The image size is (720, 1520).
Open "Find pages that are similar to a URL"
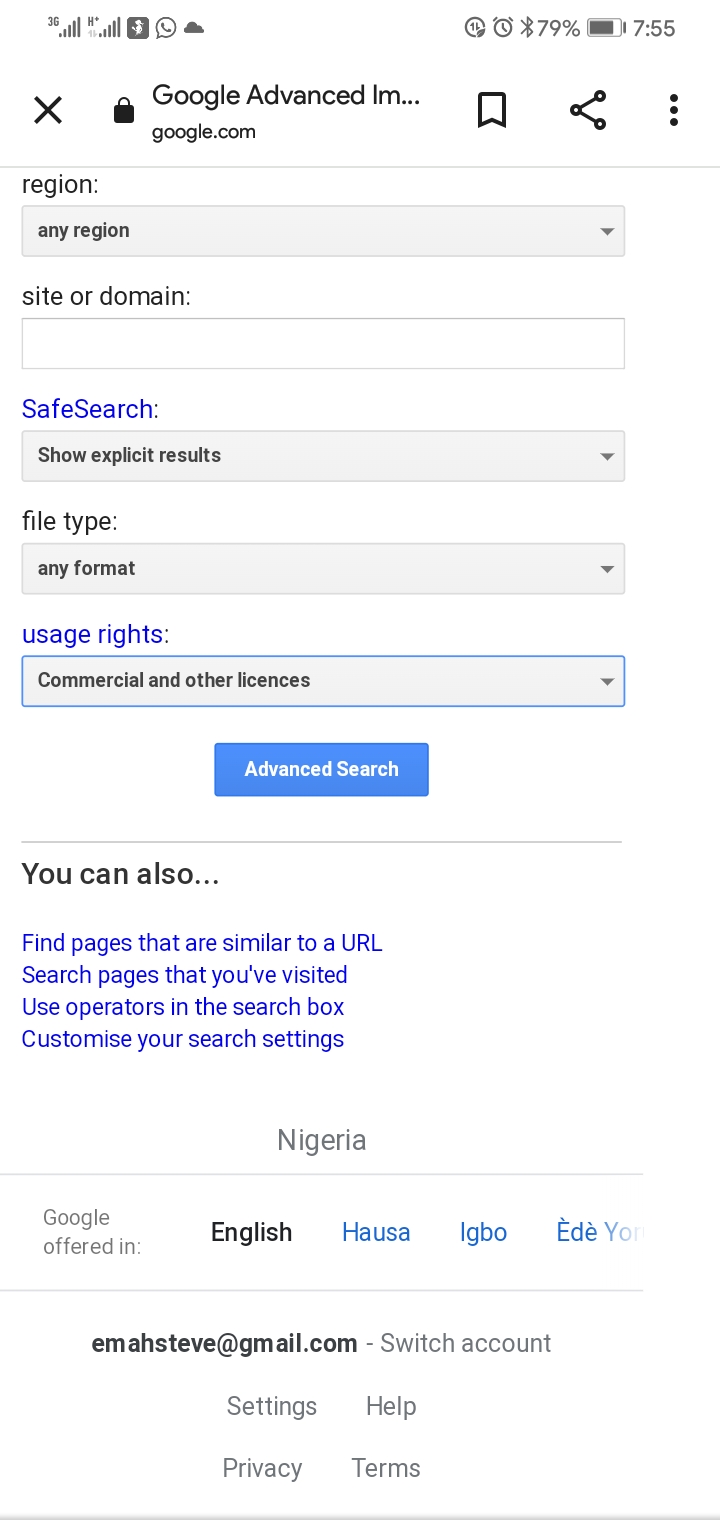202,943
